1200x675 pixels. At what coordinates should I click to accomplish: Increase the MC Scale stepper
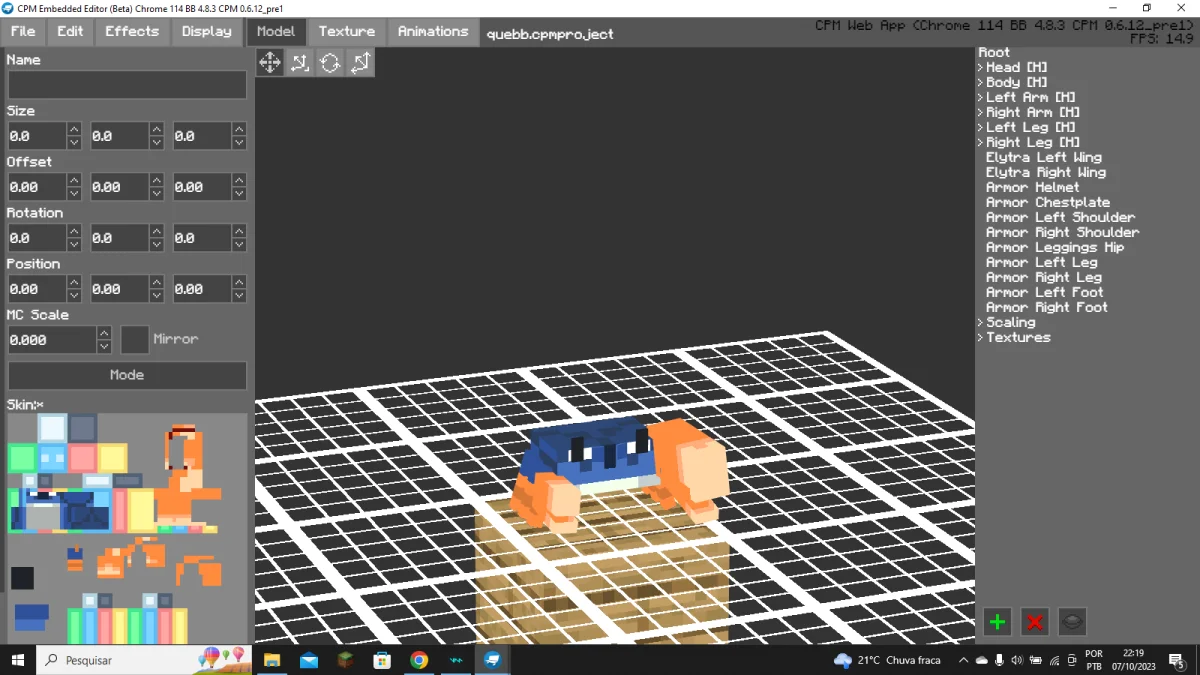tap(104, 333)
